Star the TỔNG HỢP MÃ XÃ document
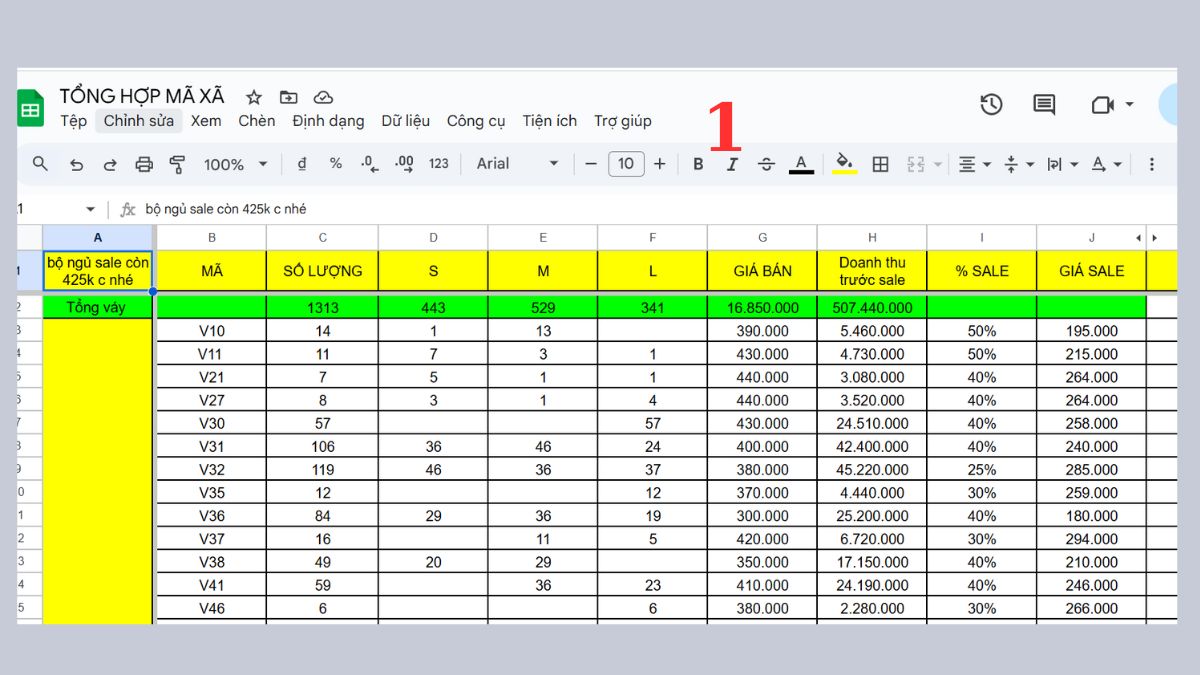The width and height of the screenshot is (1200, 675). tap(254, 97)
